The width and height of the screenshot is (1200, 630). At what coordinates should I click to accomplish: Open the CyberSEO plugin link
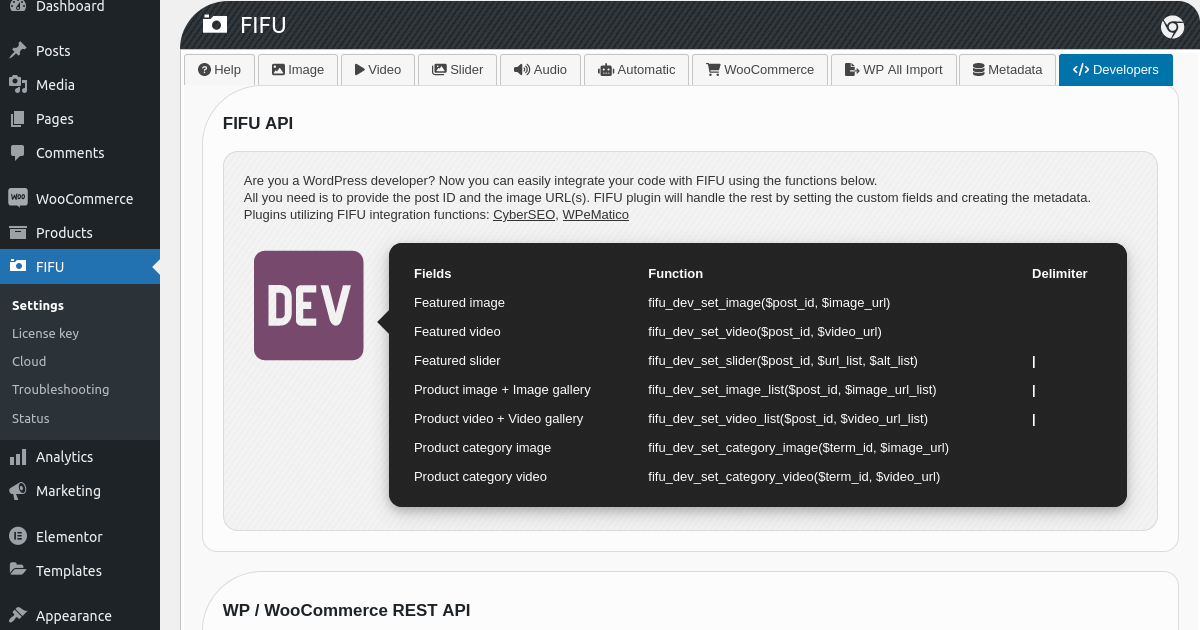coord(524,215)
